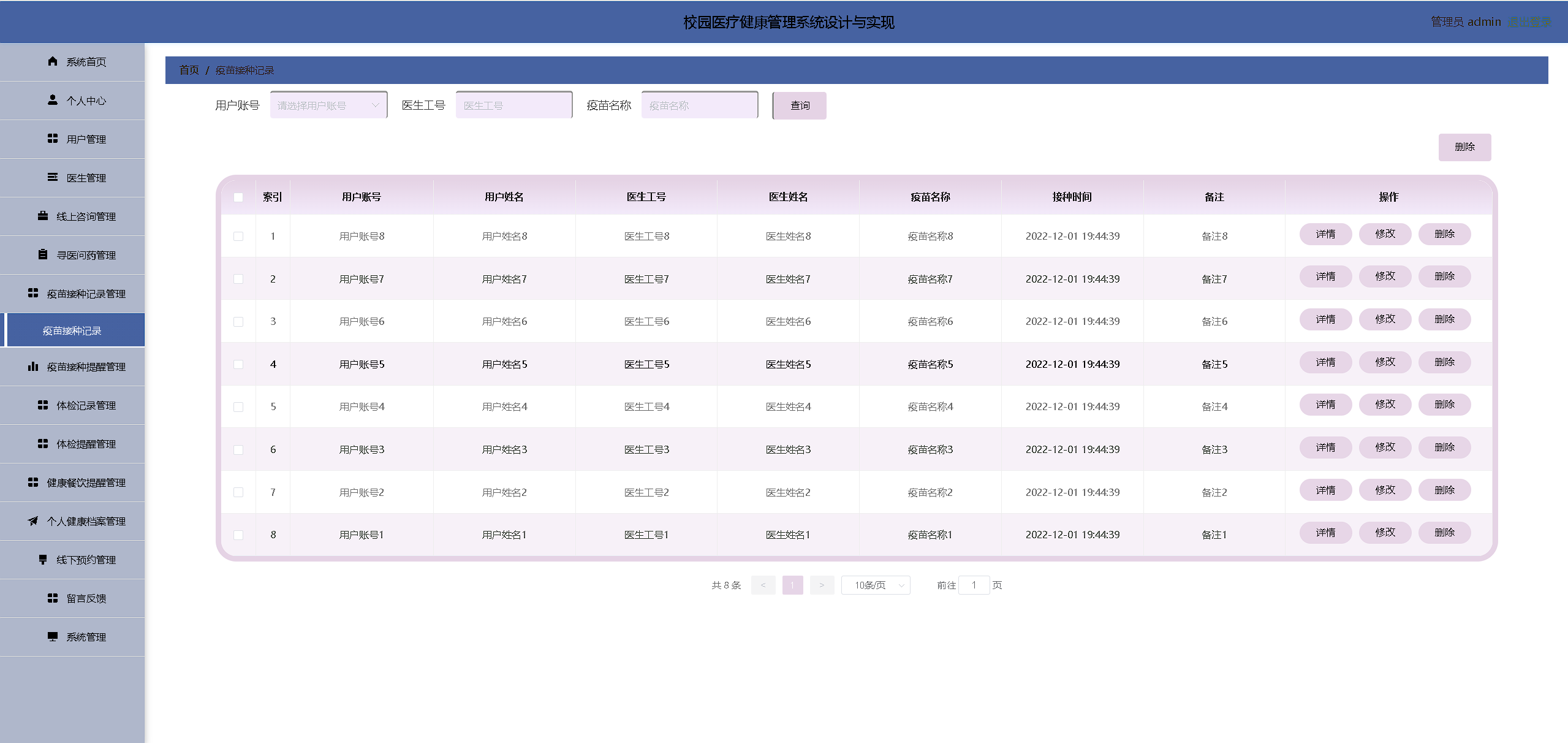1568x743 pixels.
Task: Click the 疫苗名称 search input field
Action: pyautogui.click(x=699, y=105)
